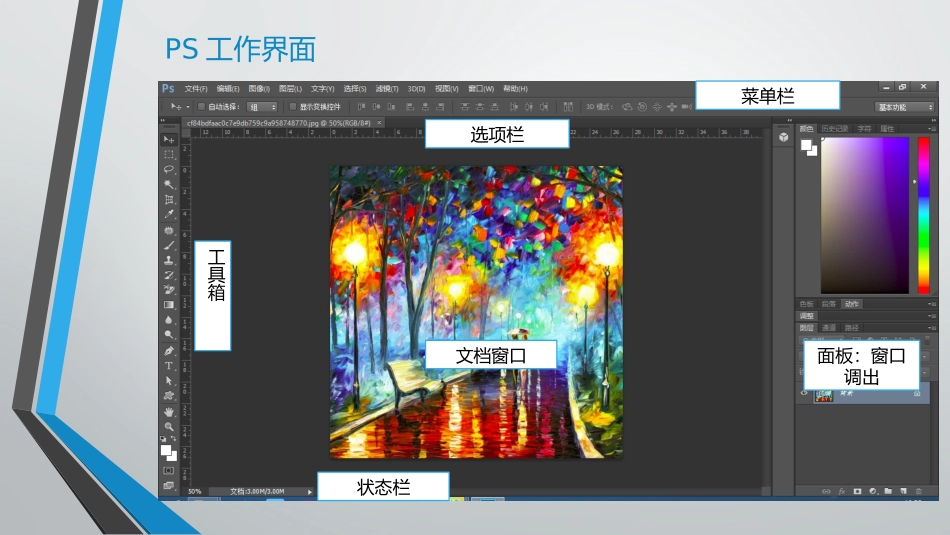
Task: Open the 图层(L) menu
Action: coord(290,88)
